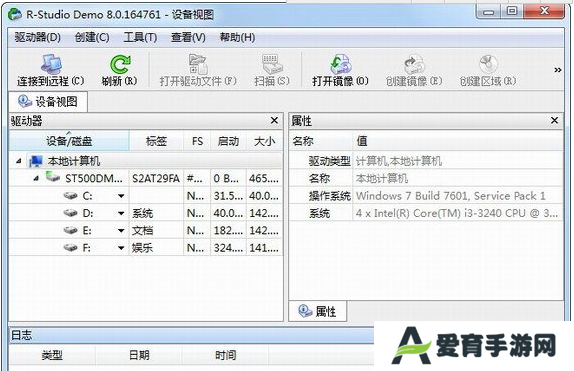Open the Help (帮助) menu
This screenshot has height=371, width=574.
(x=237, y=37)
